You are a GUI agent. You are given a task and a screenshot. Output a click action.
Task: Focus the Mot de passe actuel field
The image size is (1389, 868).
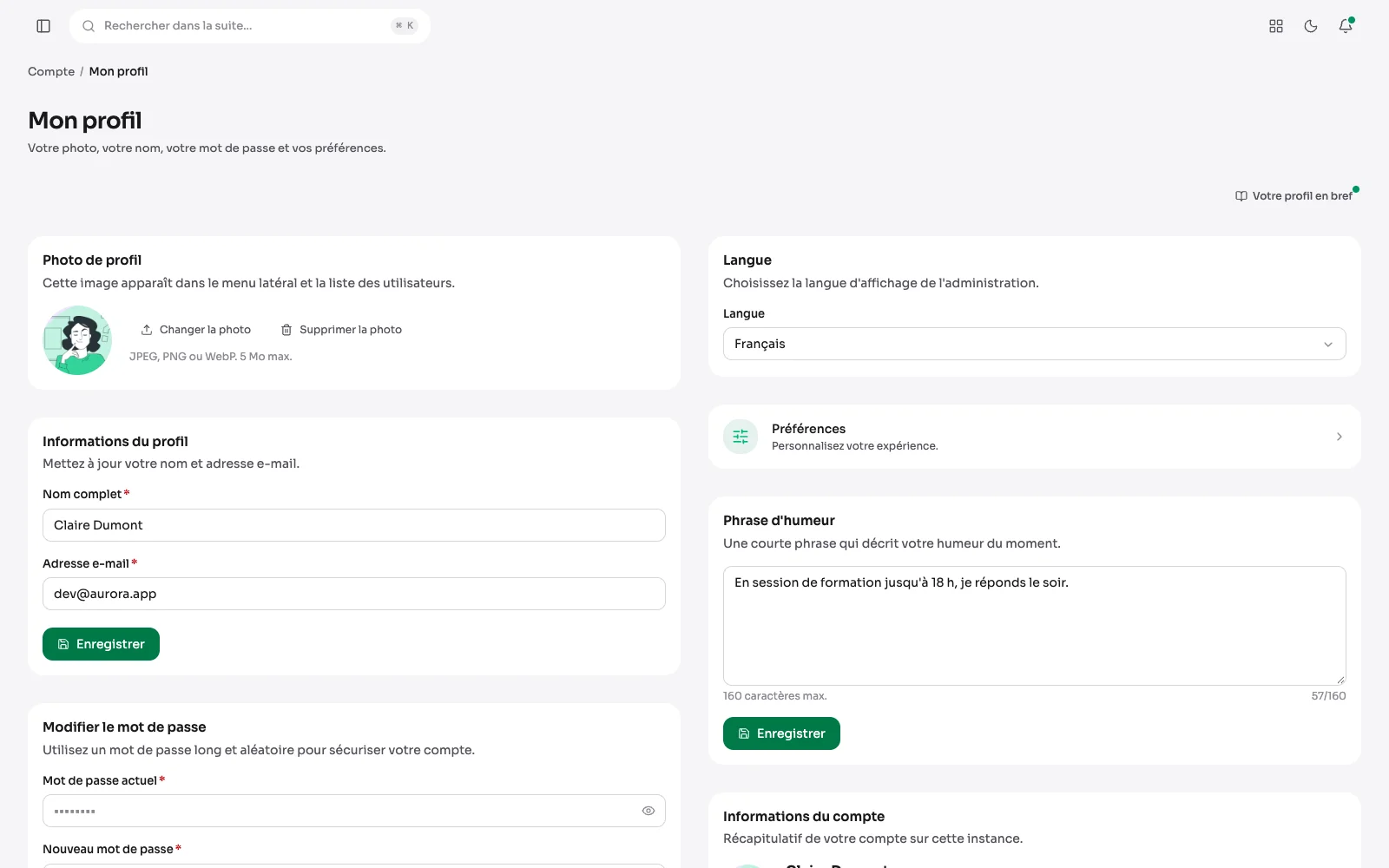[354, 811]
